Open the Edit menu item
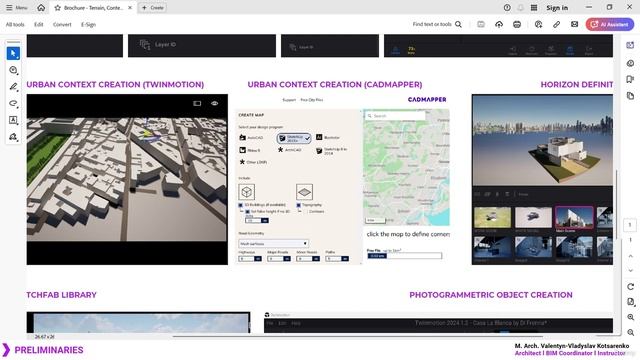This screenshot has width=640, height=360. [39, 24]
